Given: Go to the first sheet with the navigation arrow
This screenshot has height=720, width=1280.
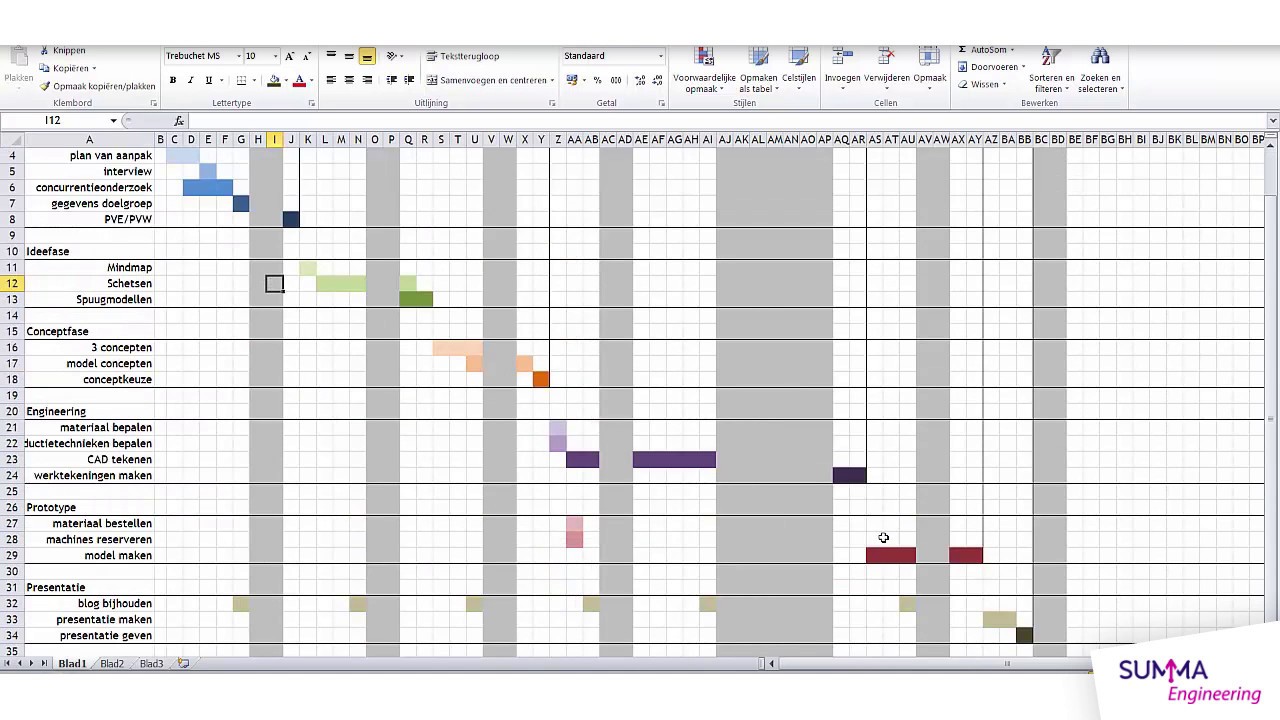Looking at the screenshot, I should (8, 663).
